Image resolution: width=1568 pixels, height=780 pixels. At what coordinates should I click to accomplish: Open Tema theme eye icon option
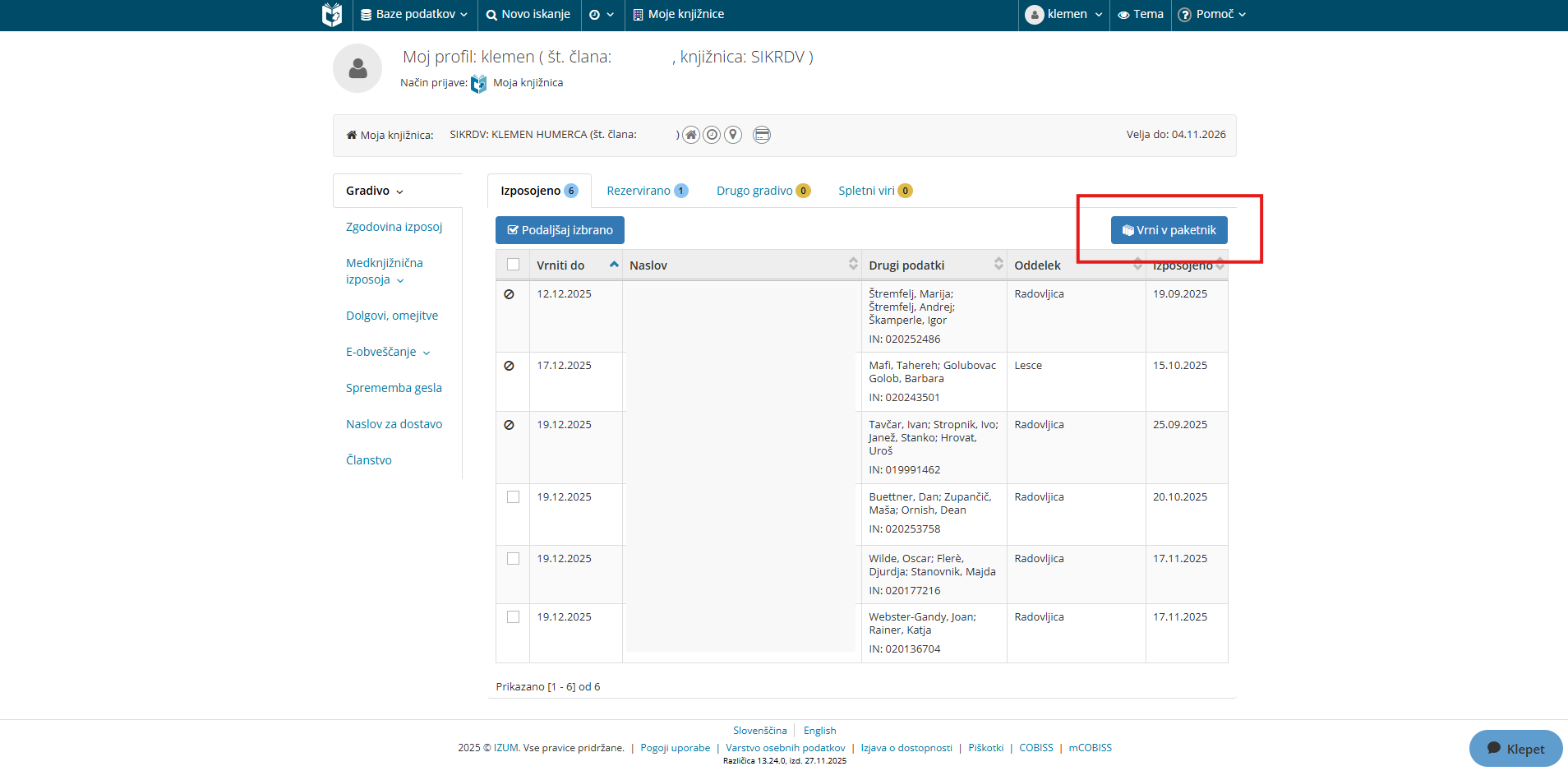pyautogui.click(x=1140, y=15)
